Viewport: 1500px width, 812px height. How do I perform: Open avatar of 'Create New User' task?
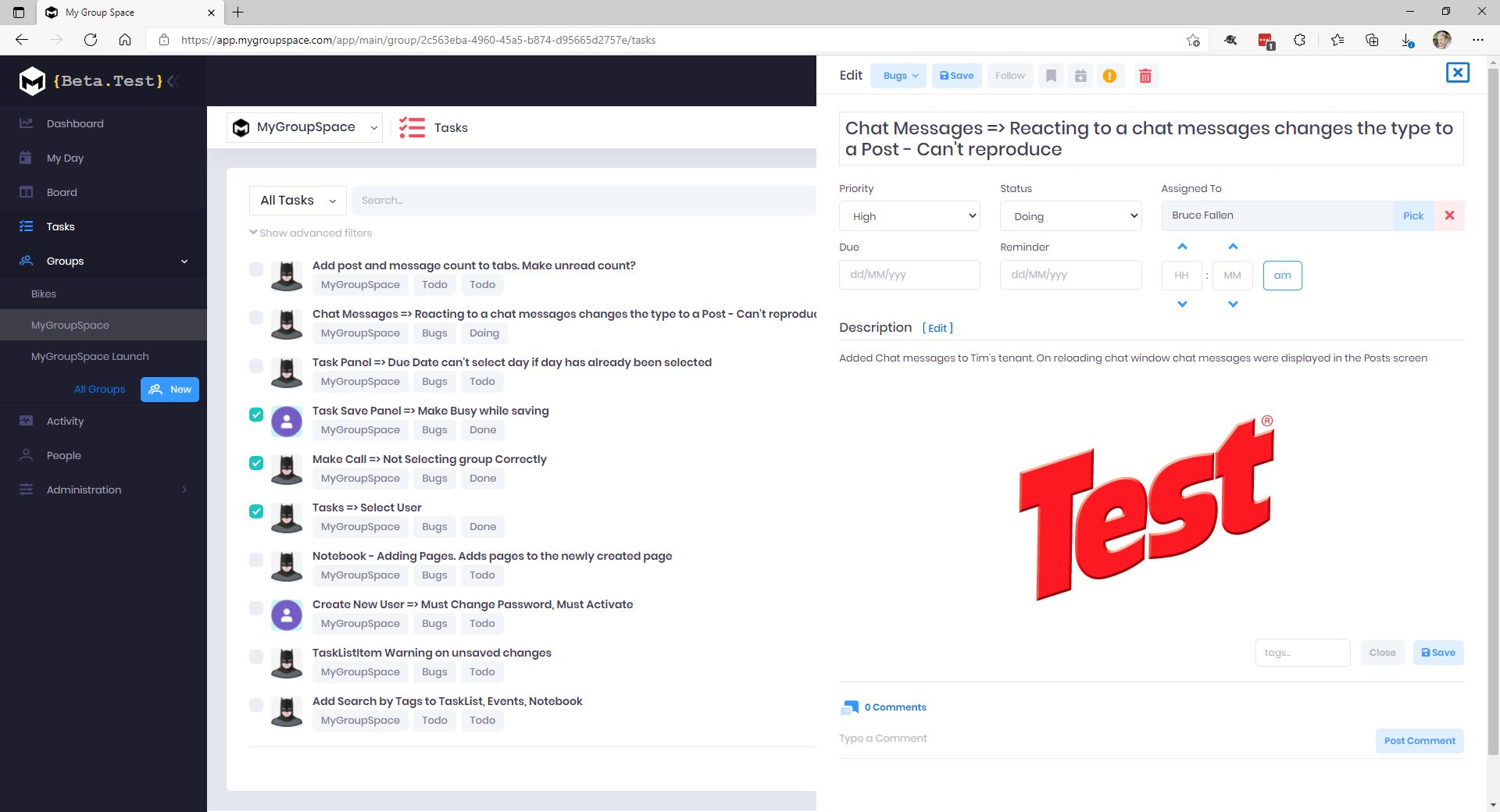tap(287, 615)
